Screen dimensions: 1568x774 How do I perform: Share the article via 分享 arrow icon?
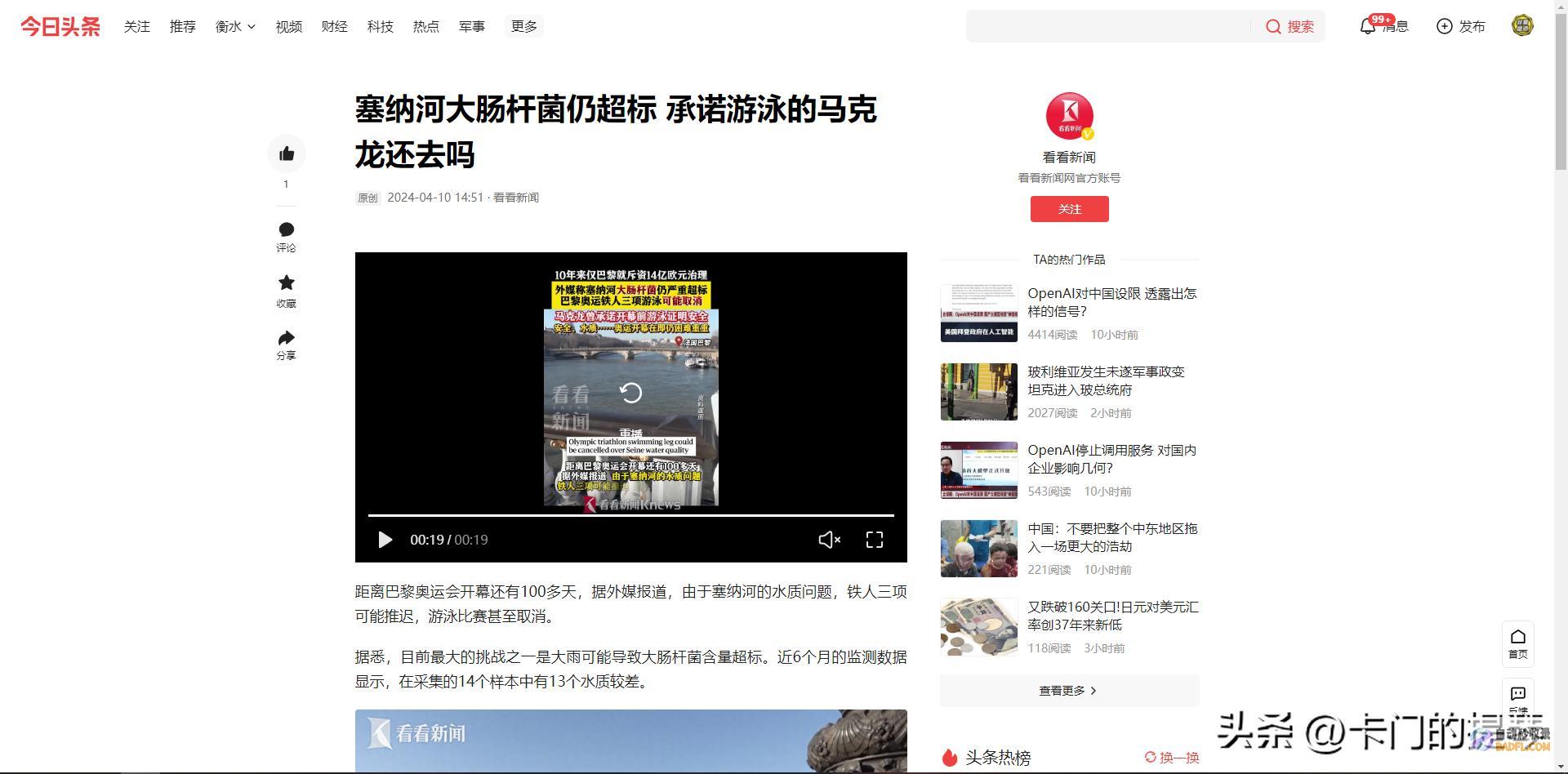point(287,337)
